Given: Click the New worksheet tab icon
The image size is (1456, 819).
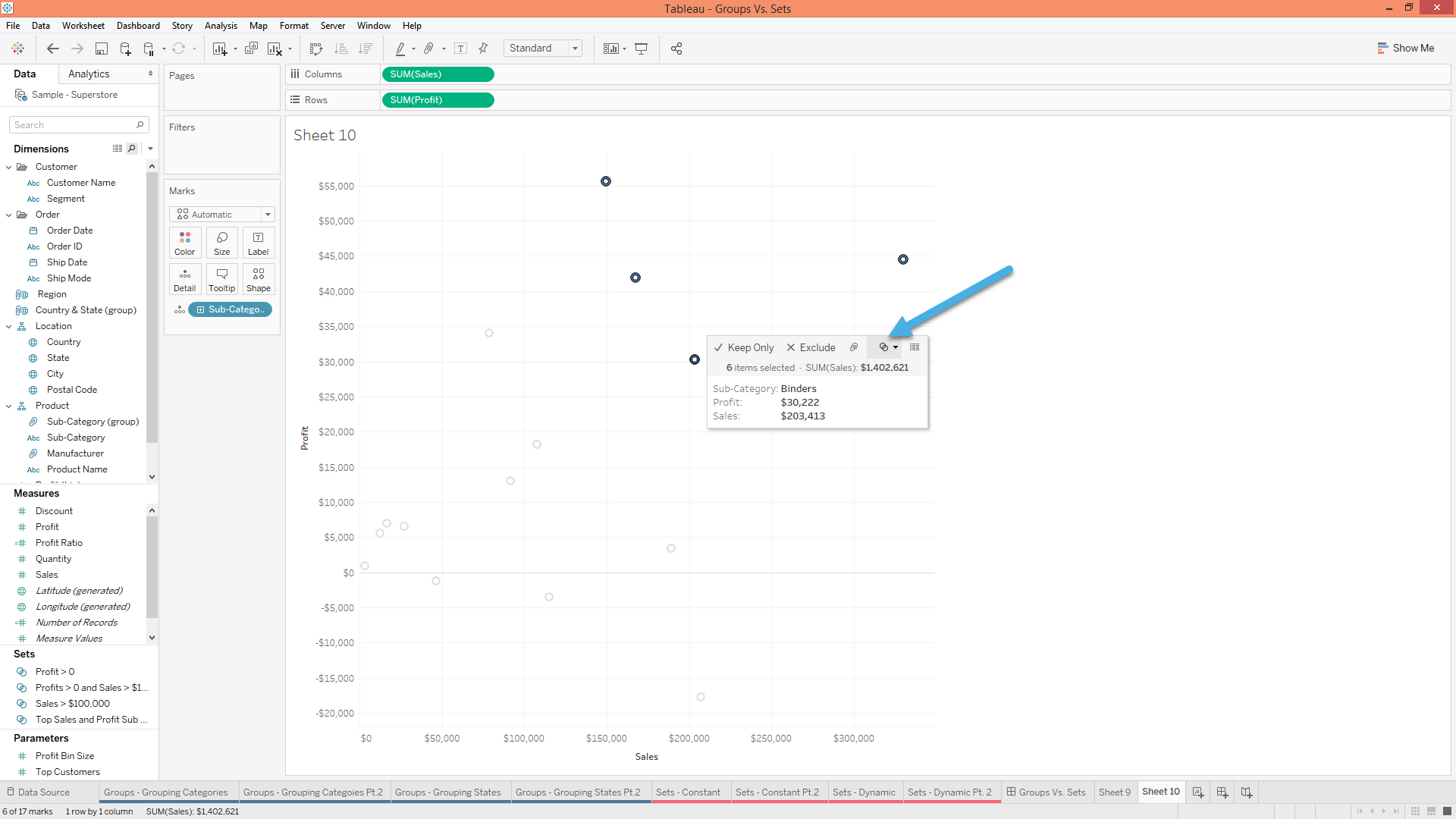Looking at the screenshot, I should tap(1197, 792).
